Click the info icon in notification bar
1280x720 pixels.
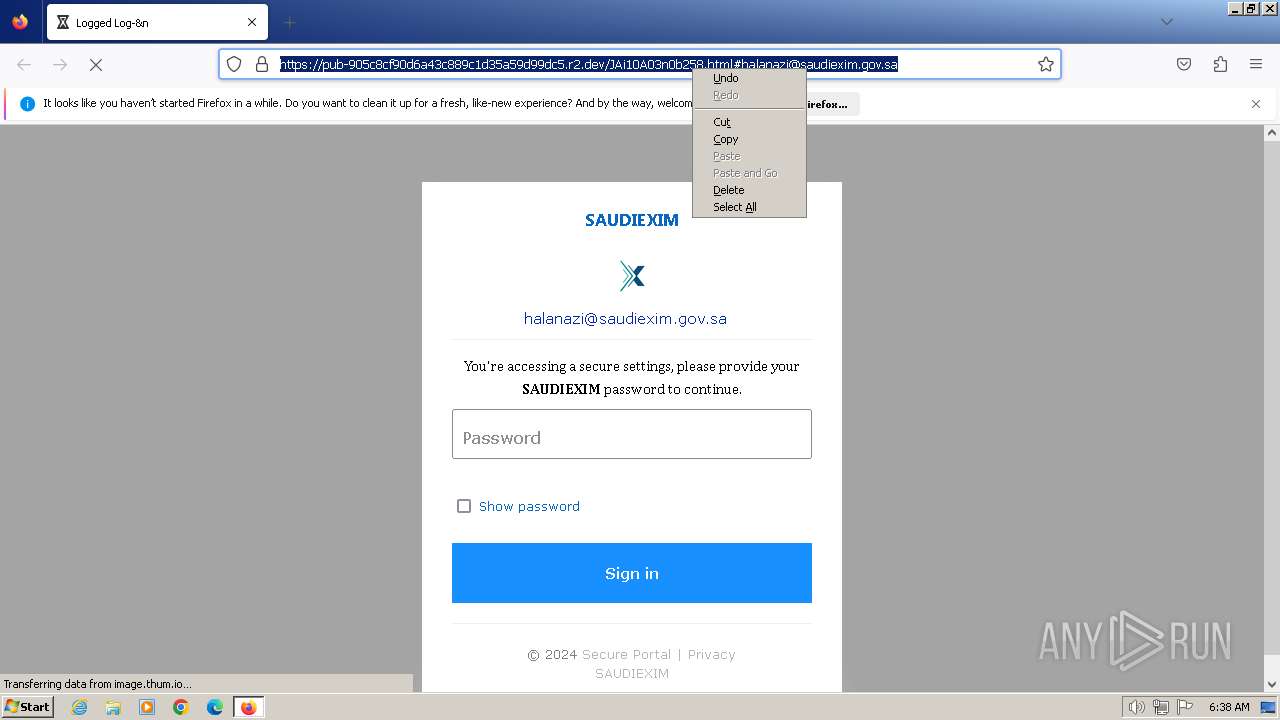[27, 104]
